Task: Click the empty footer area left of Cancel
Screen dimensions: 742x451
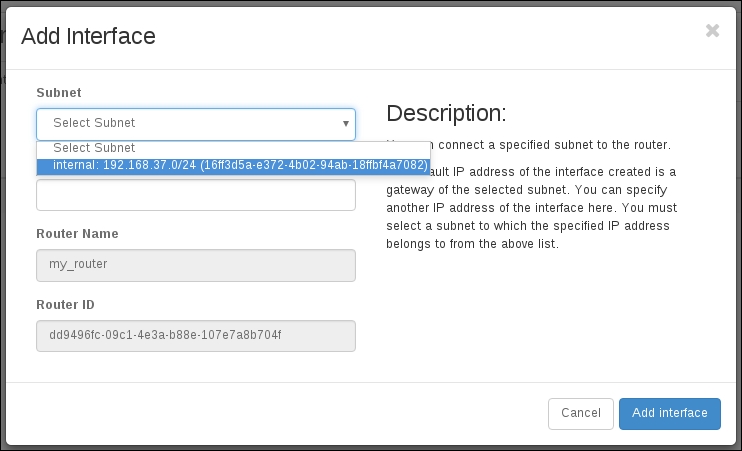Action: [x=280, y=413]
